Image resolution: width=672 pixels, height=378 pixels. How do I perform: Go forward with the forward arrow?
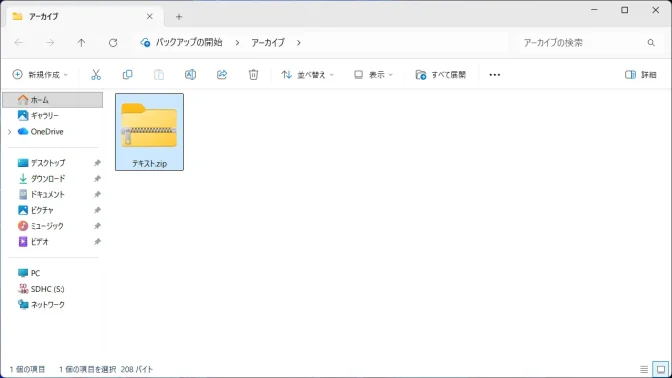(x=50, y=42)
